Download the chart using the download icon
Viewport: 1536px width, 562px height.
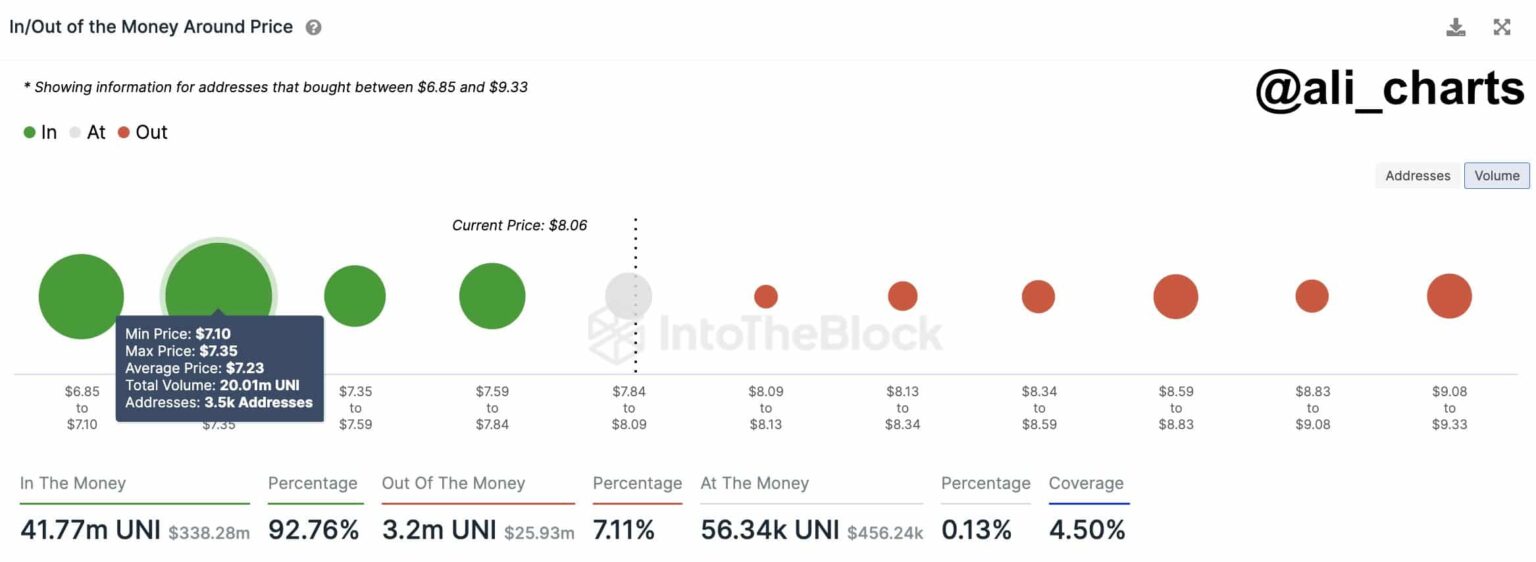tap(1456, 27)
